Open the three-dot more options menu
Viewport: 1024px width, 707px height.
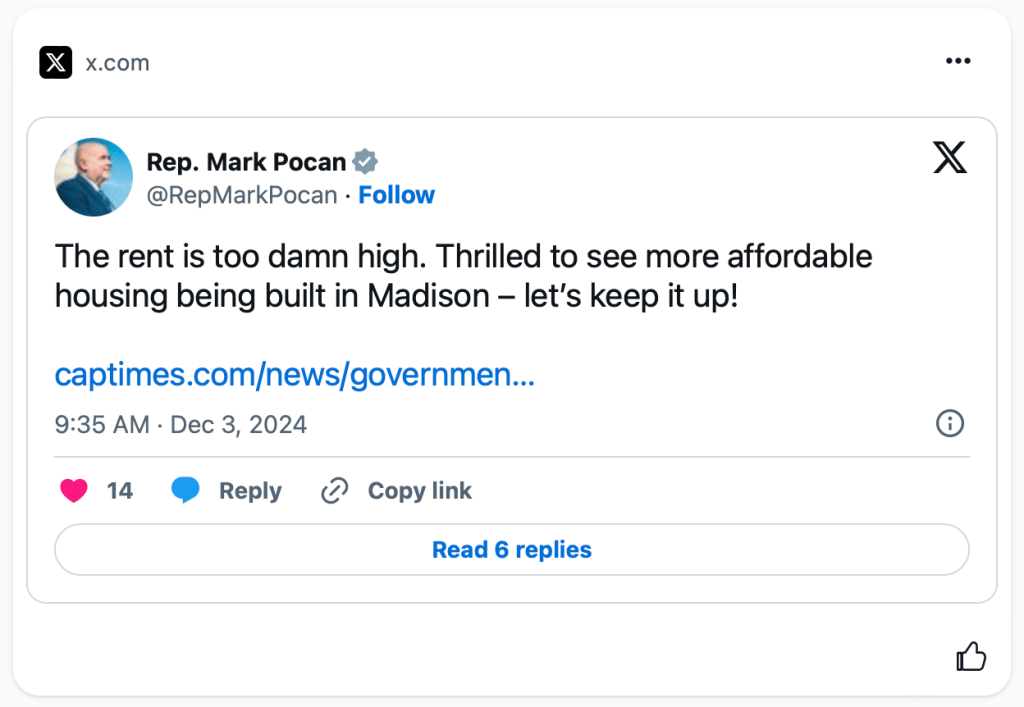coord(958,62)
